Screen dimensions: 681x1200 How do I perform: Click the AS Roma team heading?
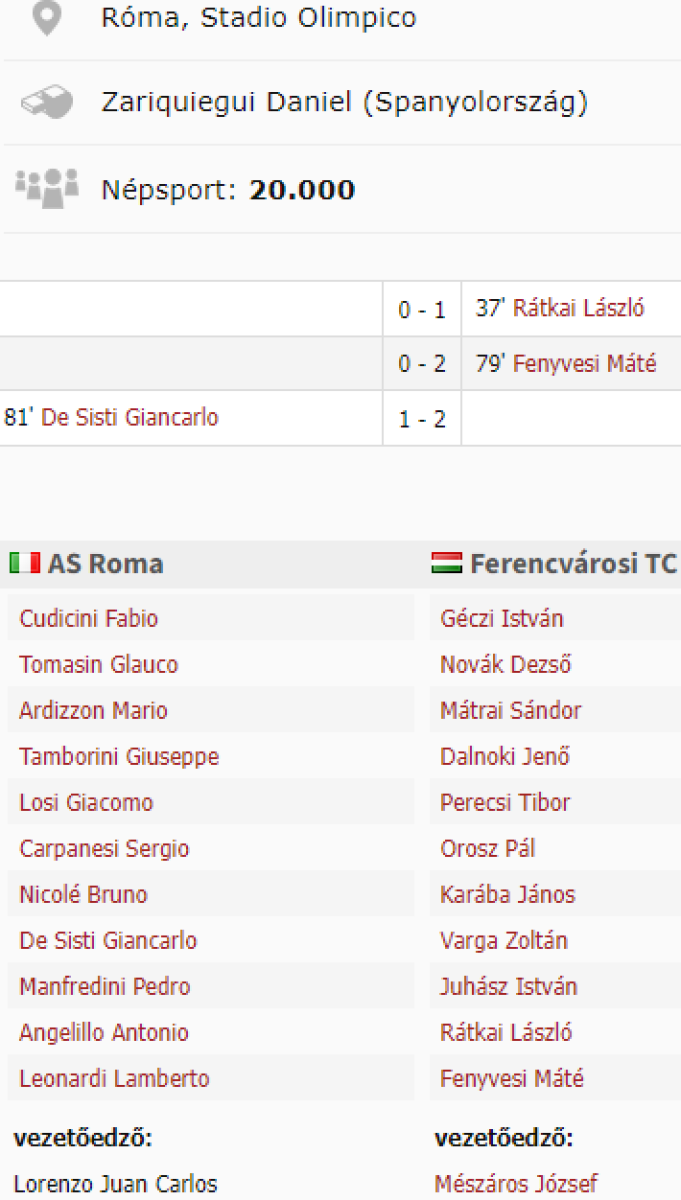pyautogui.click(x=105, y=564)
